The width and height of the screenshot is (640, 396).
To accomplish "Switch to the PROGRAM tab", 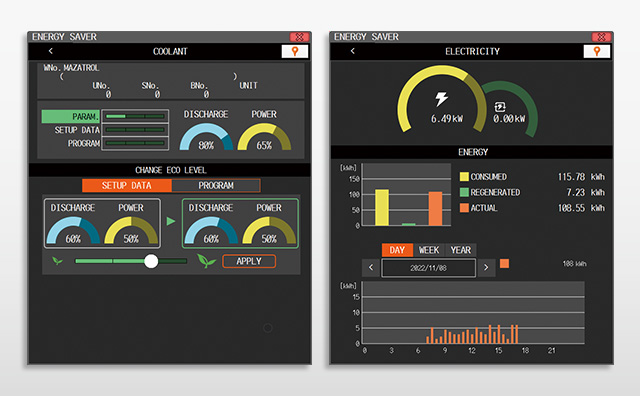I will click(x=216, y=185).
